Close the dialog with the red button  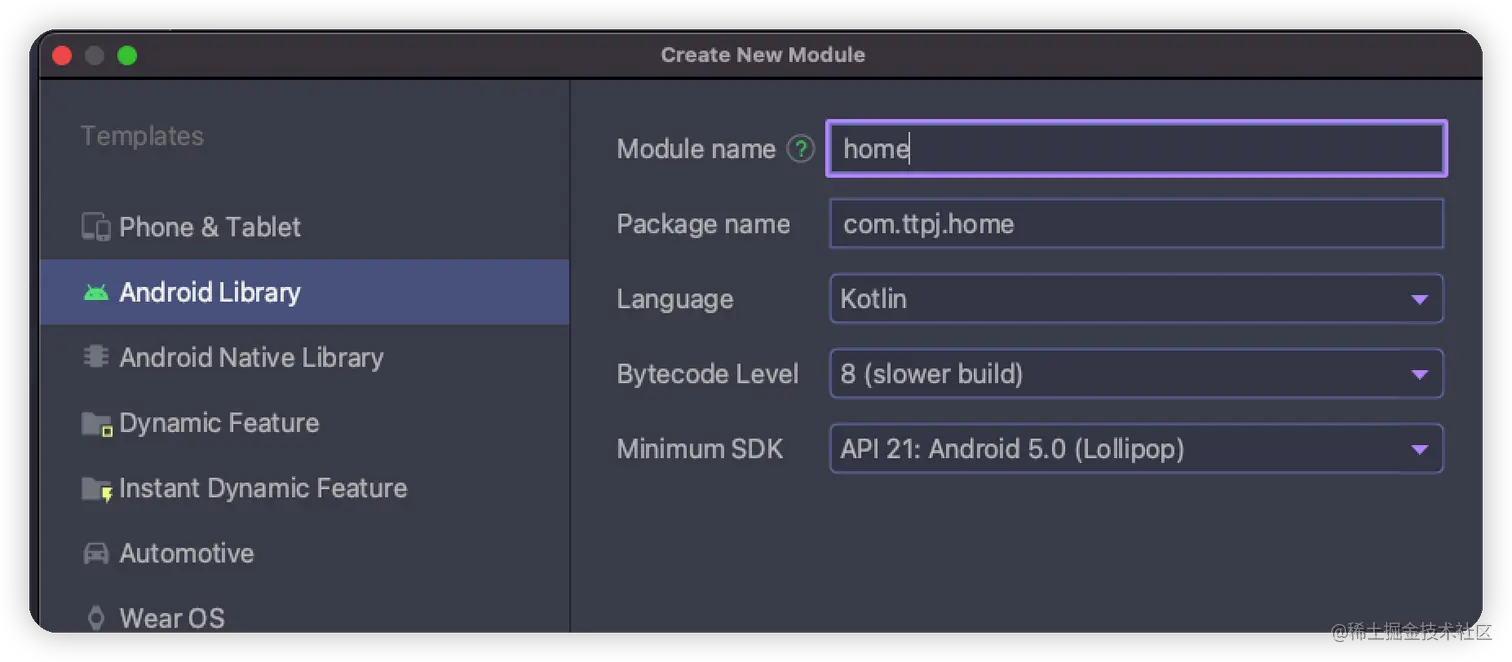[62, 55]
